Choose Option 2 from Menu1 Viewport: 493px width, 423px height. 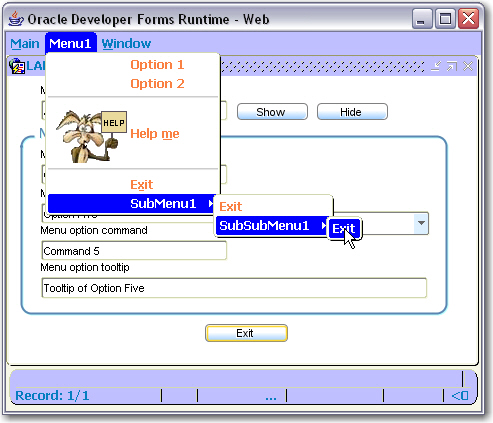[x=133, y=84]
